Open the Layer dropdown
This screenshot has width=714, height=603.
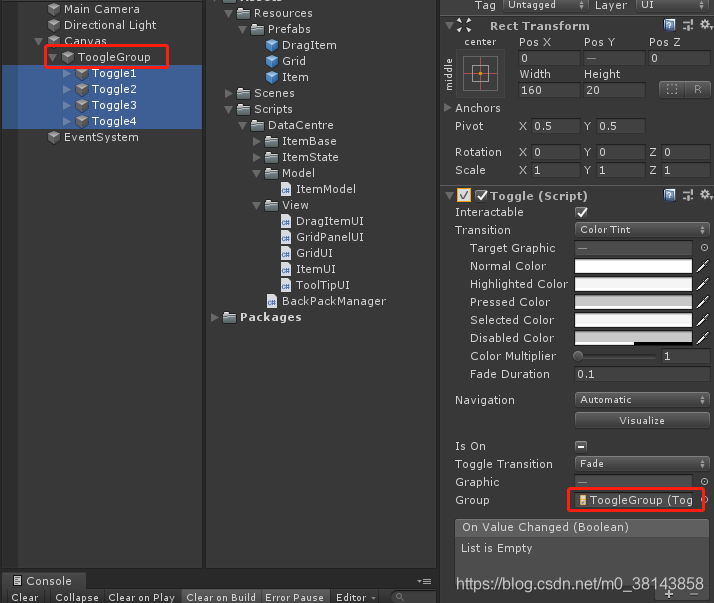coord(673,5)
